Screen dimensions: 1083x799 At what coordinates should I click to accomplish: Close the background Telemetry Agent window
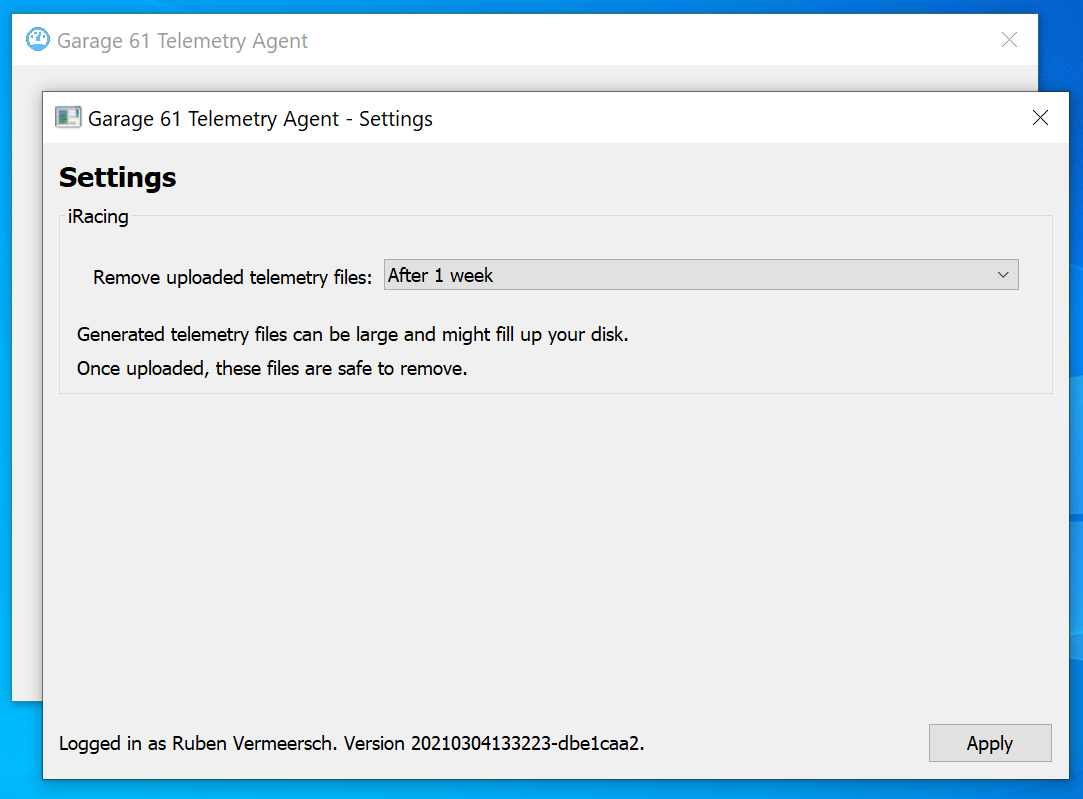[x=1009, y=40]
